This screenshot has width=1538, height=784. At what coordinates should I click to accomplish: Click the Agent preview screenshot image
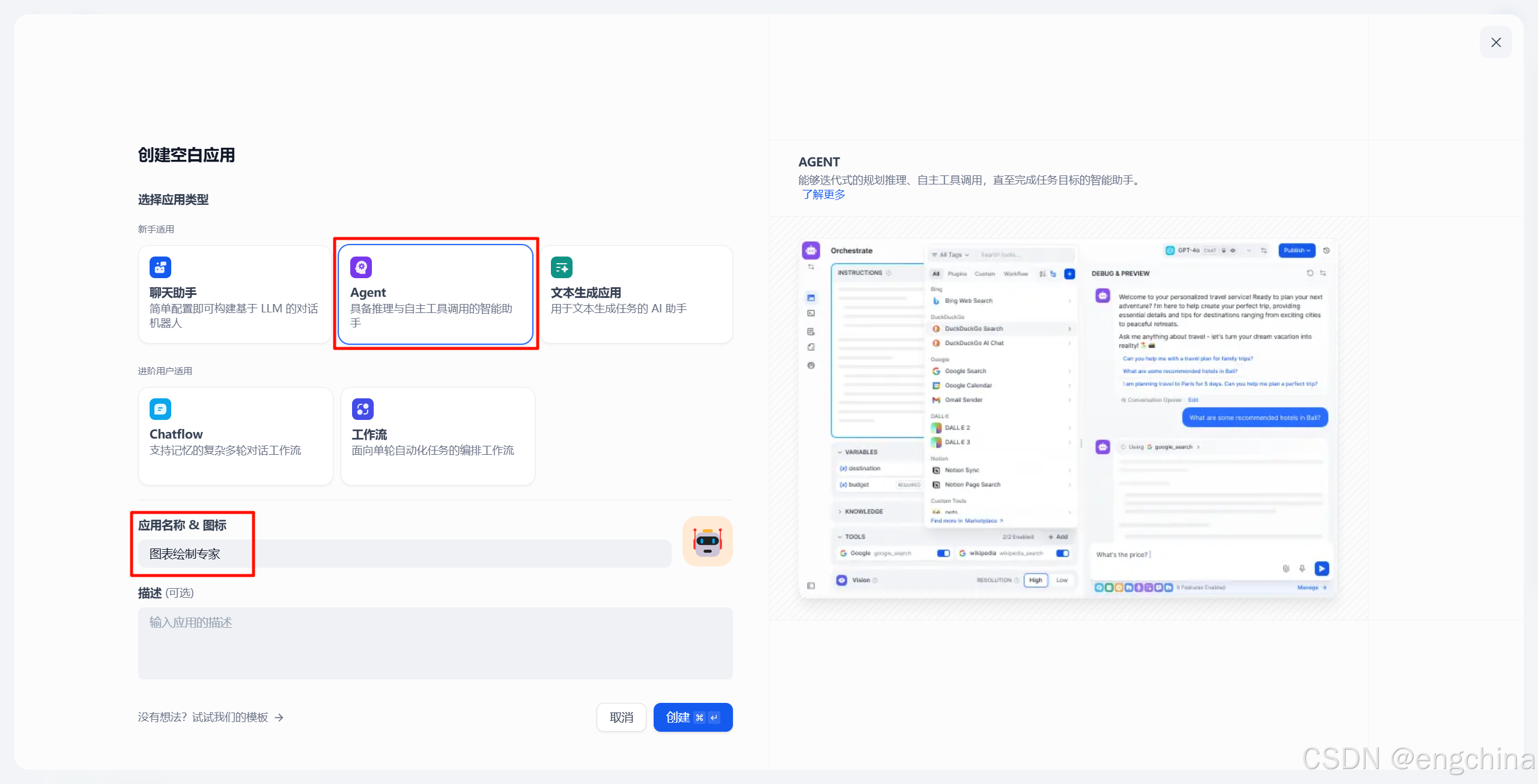[1068, 418]
